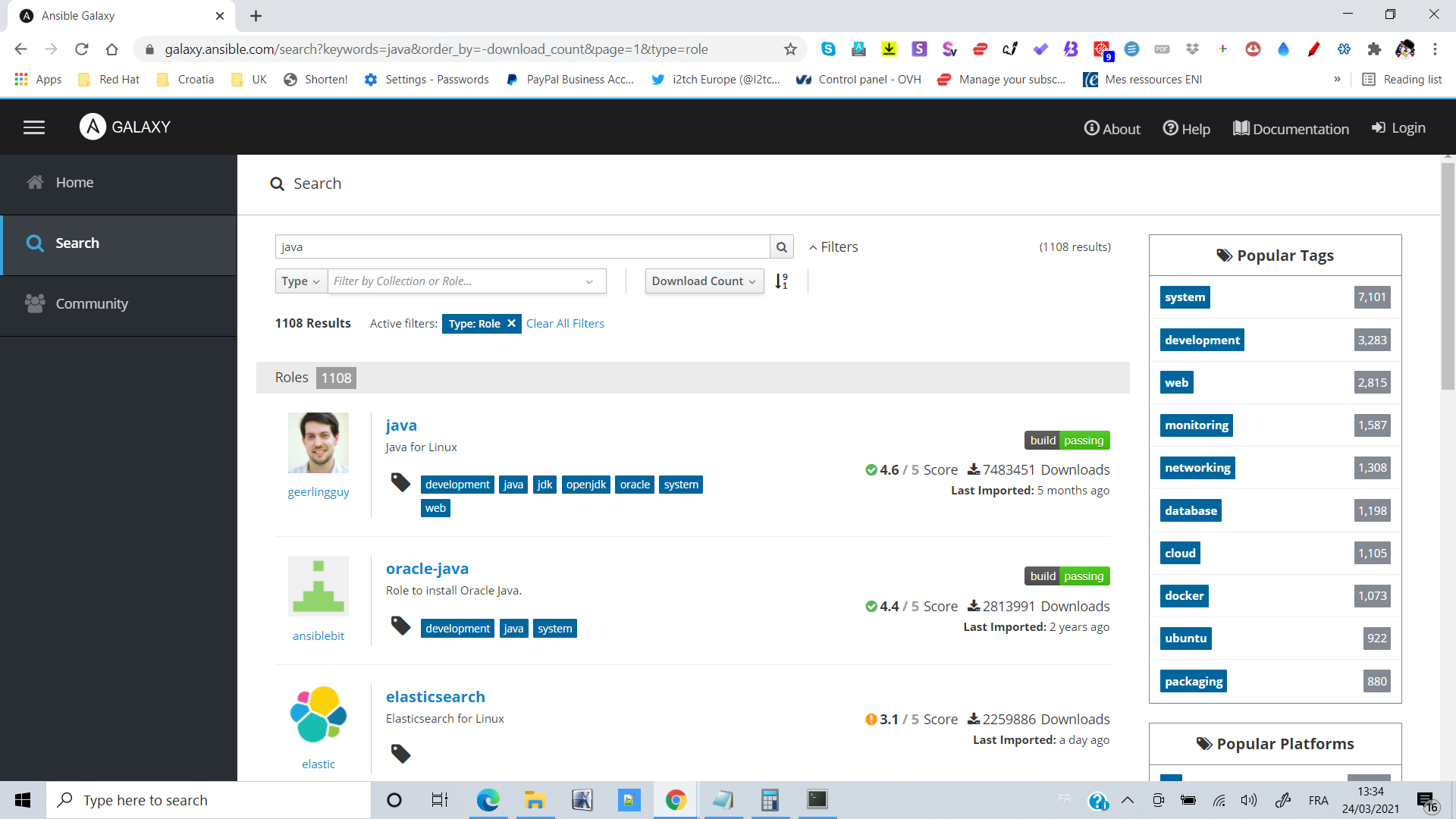
Task: Toggle the sort order direction icon
Action: [782, 281]
